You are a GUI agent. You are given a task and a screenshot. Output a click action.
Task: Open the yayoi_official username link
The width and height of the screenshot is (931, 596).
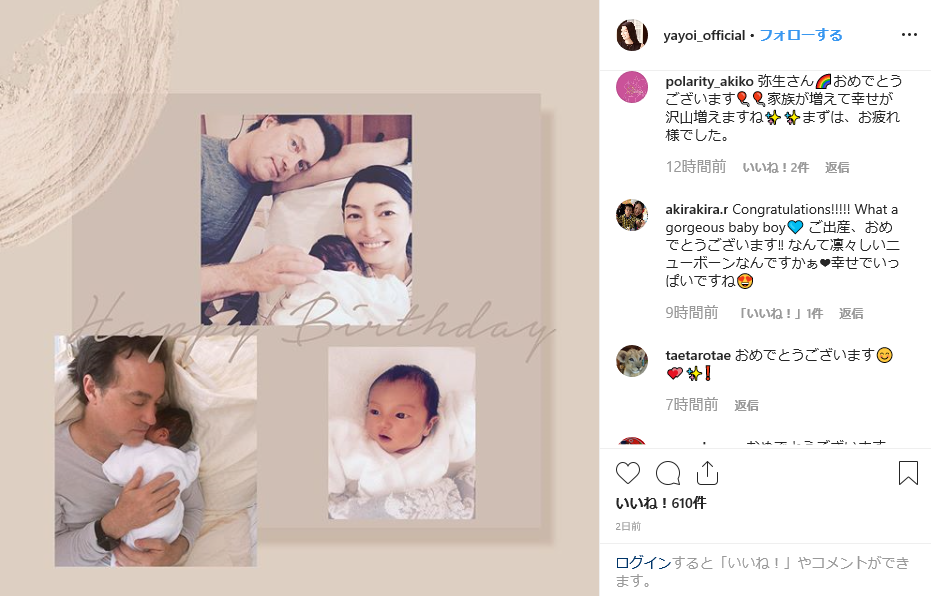pyautogui.click(x=704, y=36)
